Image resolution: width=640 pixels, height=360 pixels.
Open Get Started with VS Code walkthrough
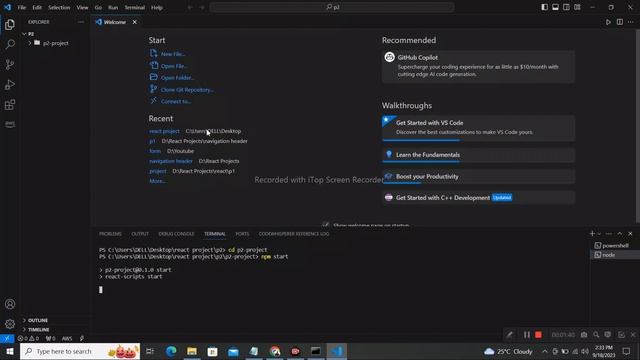coord(478,128)
